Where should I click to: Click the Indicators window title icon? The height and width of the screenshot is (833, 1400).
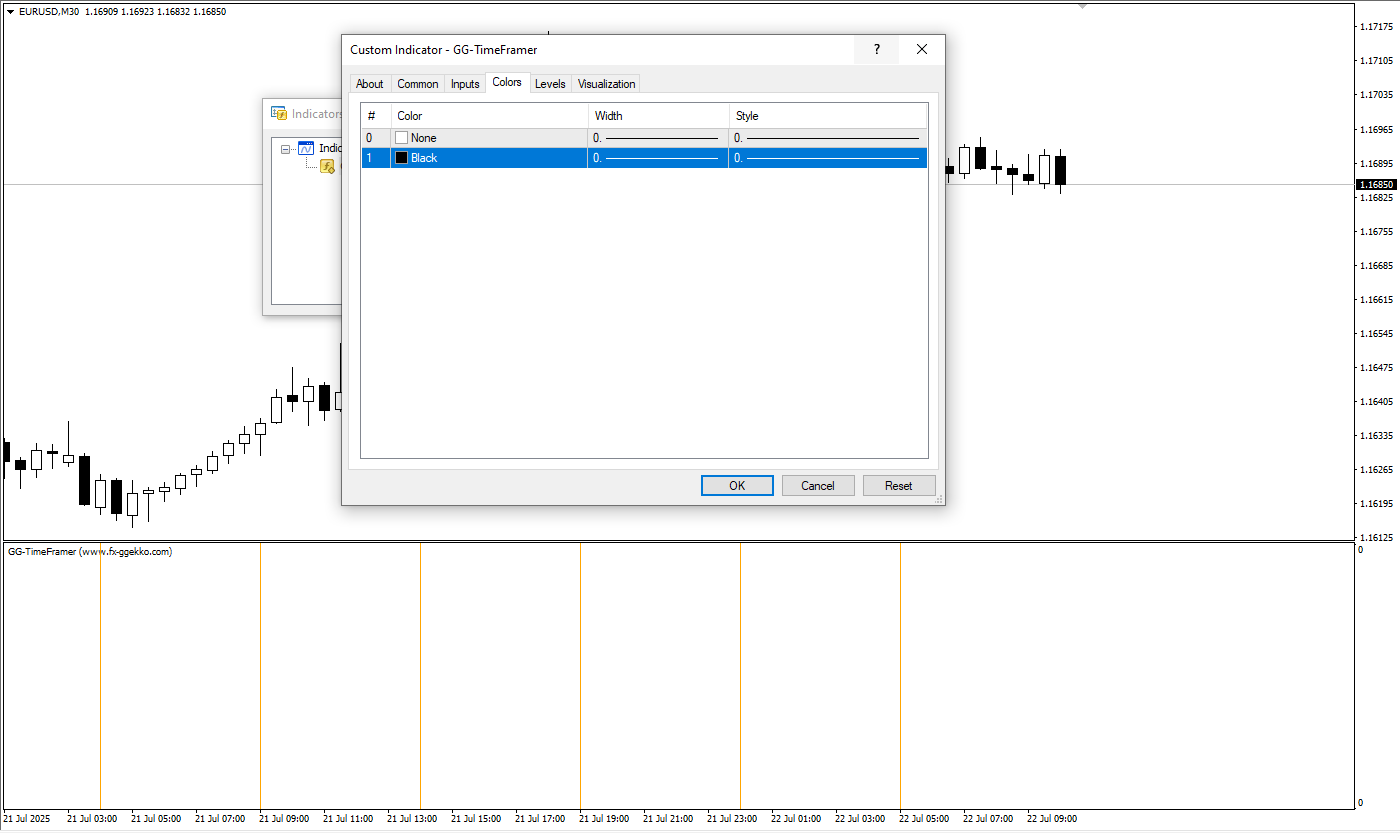[279, 114]
